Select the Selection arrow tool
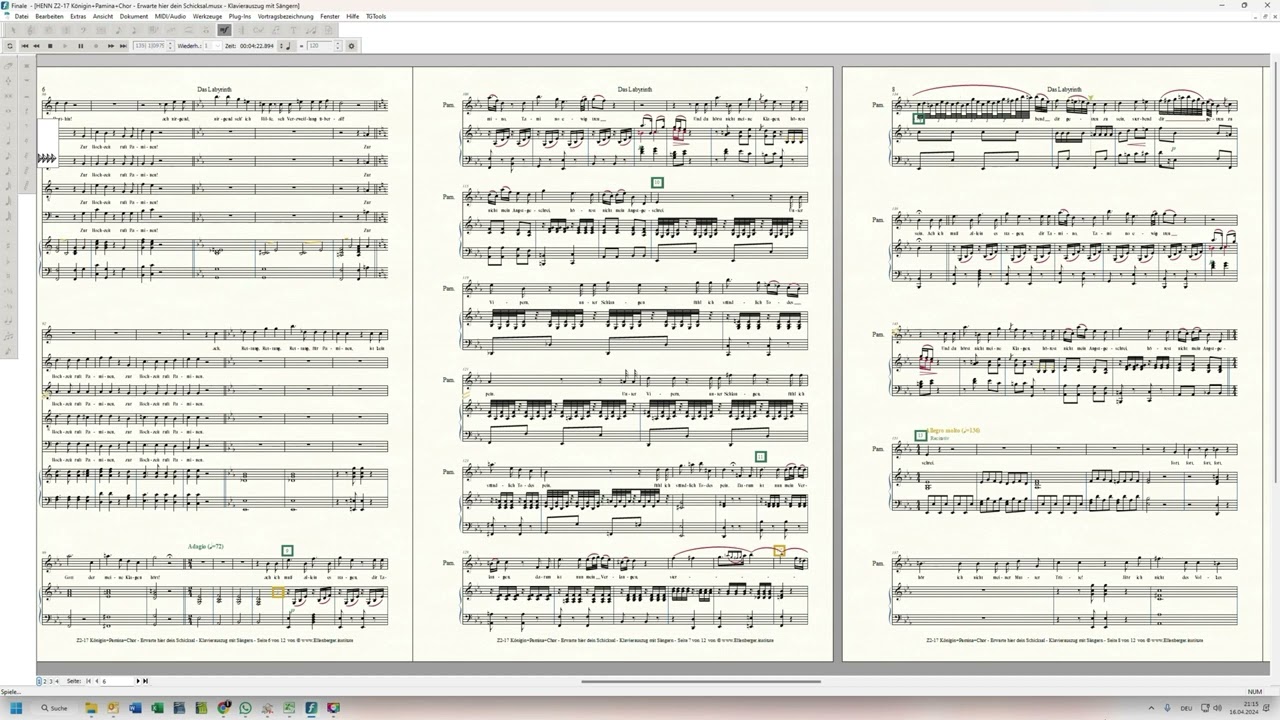Image resolution: width=1280 pixels, height=720 pixels. (13, 30)
